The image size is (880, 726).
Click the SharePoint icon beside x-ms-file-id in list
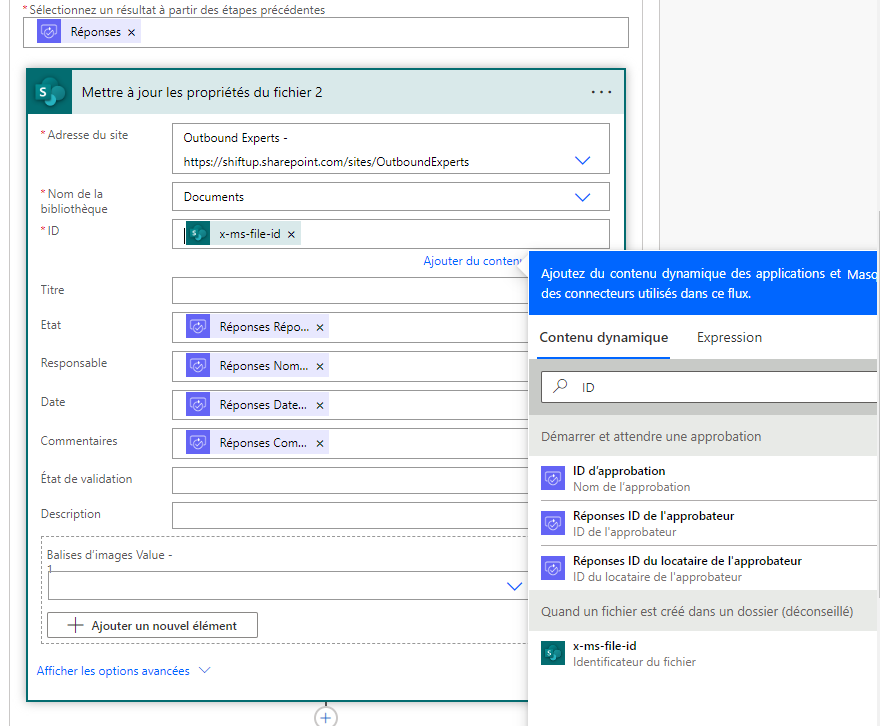click(x=553, y=653)
